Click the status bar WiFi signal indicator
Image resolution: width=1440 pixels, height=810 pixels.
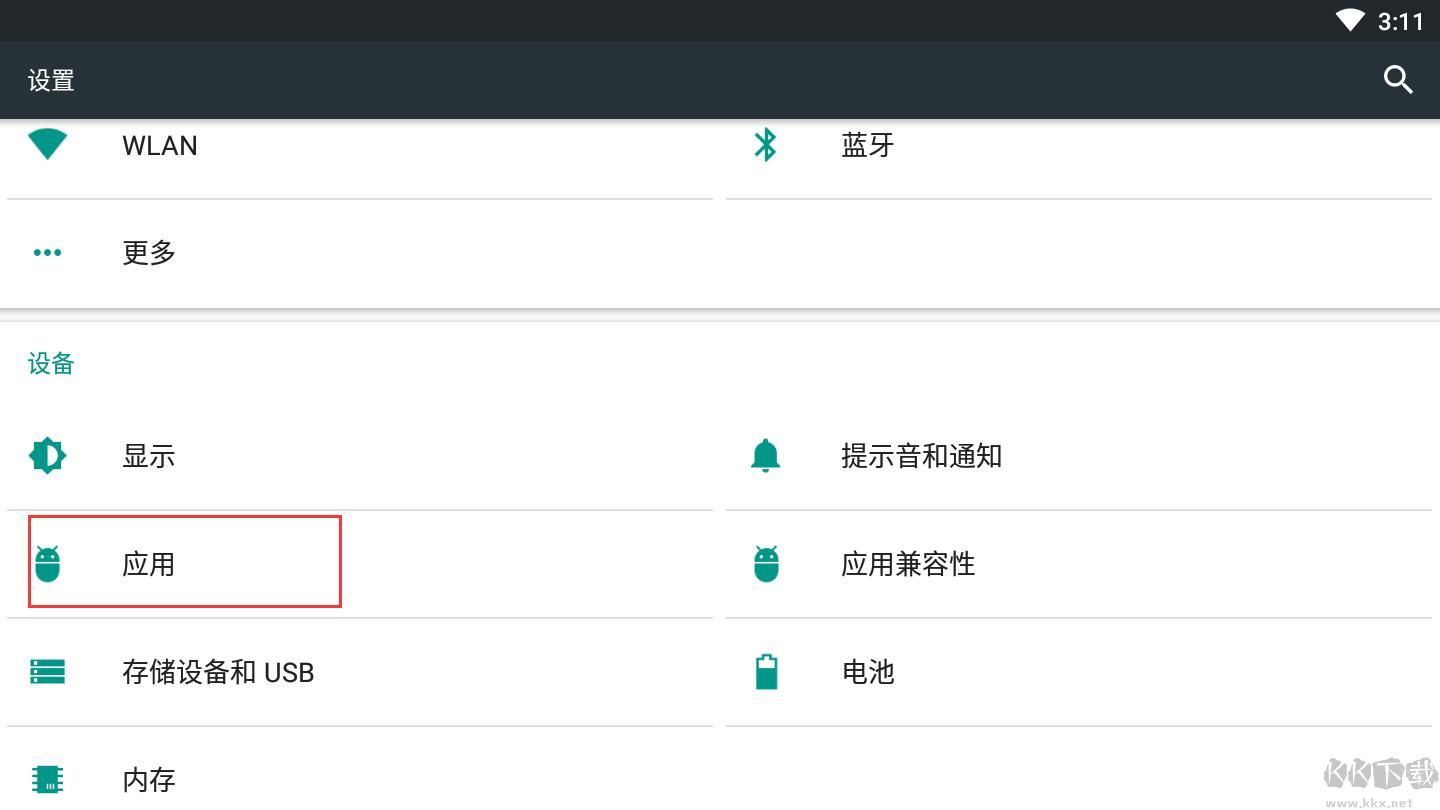point(1350,20)
